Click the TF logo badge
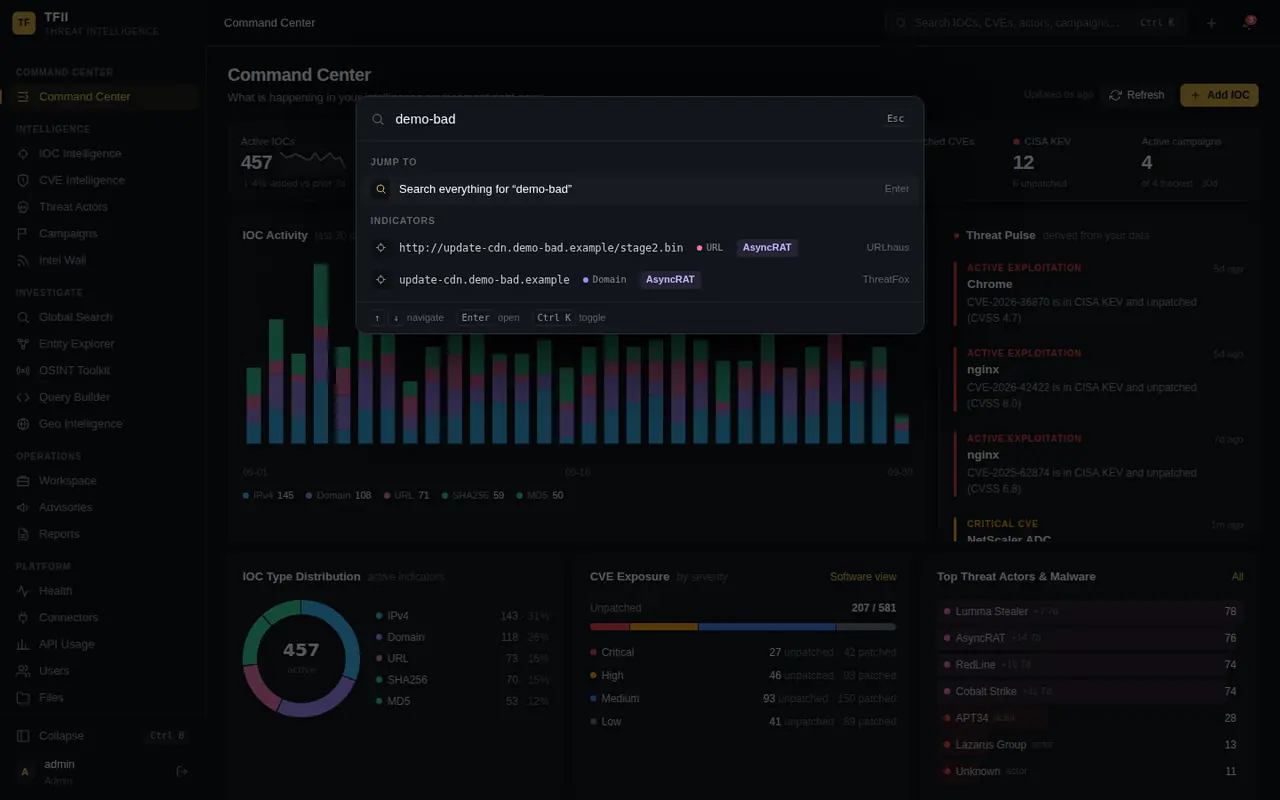 (x=23, y=23)
